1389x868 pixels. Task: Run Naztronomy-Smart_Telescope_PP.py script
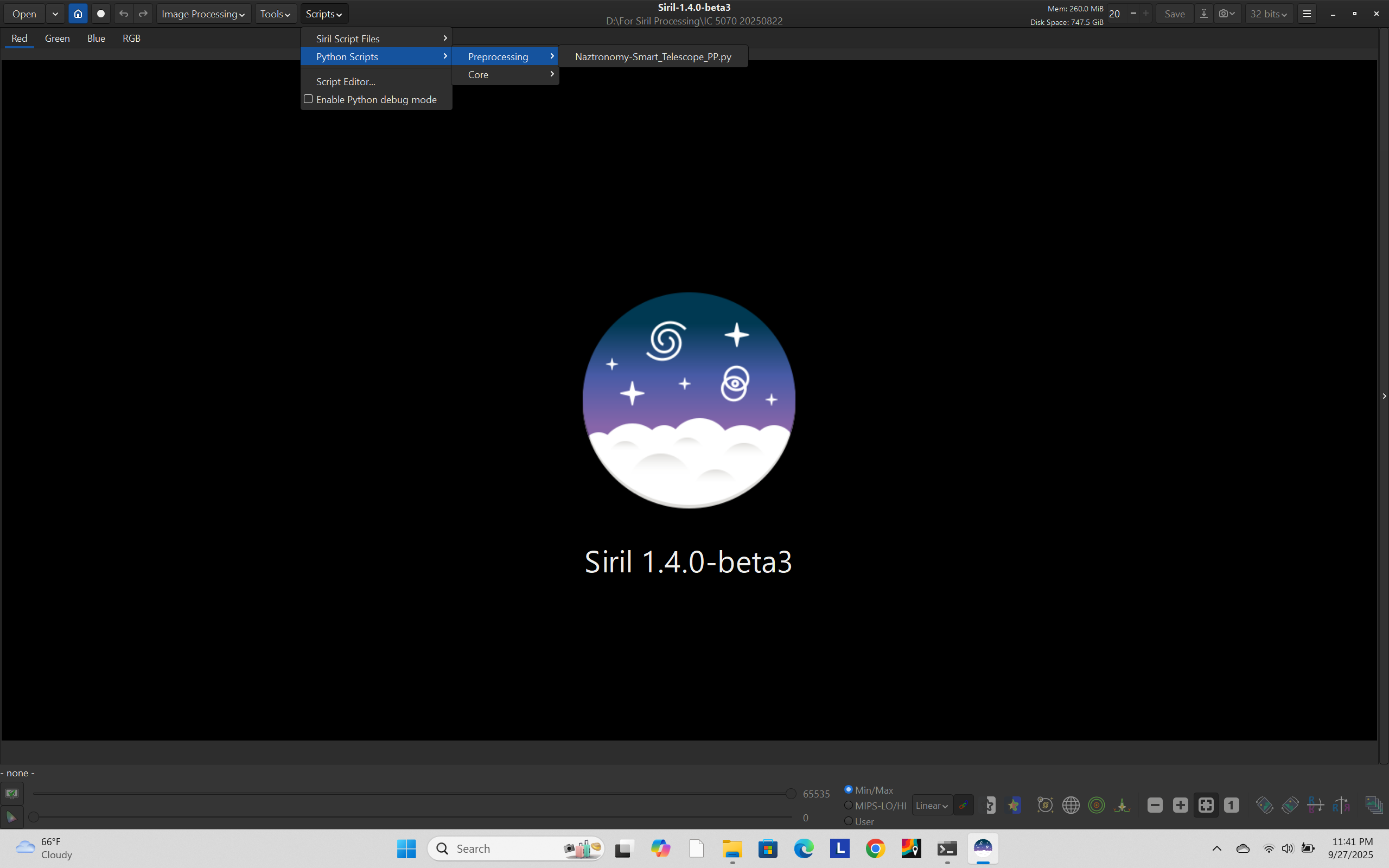653,57
